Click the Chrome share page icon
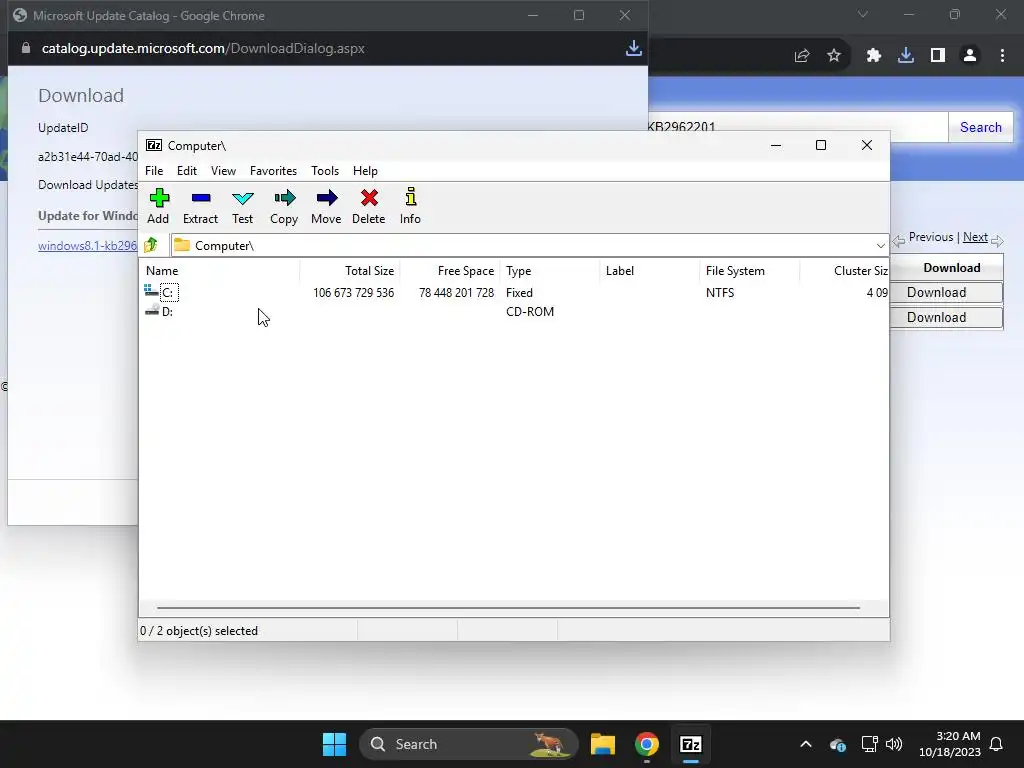The height and width of the screenshot is (768, 1024). 802,56
